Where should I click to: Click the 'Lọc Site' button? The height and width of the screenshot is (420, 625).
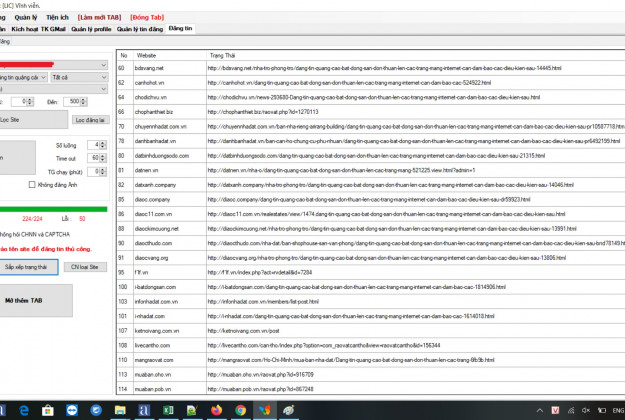click(33, 120)
